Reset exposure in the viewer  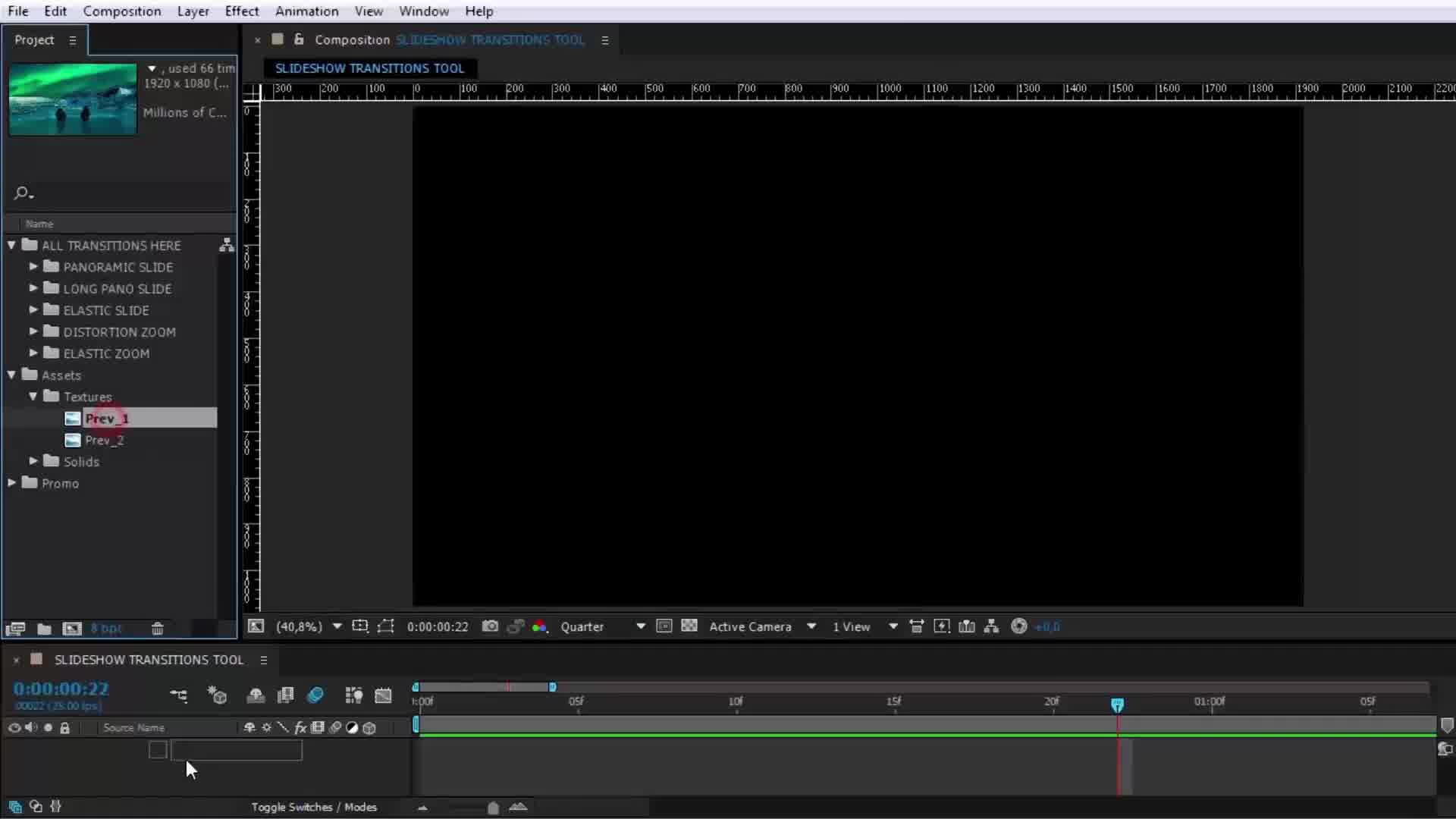pyautogui.click(x=1019, y=626)
